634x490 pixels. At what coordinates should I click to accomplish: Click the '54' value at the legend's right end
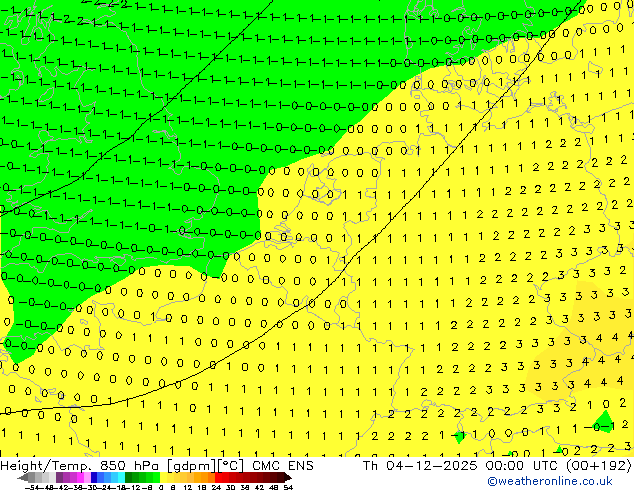click(x=288, y=487)
